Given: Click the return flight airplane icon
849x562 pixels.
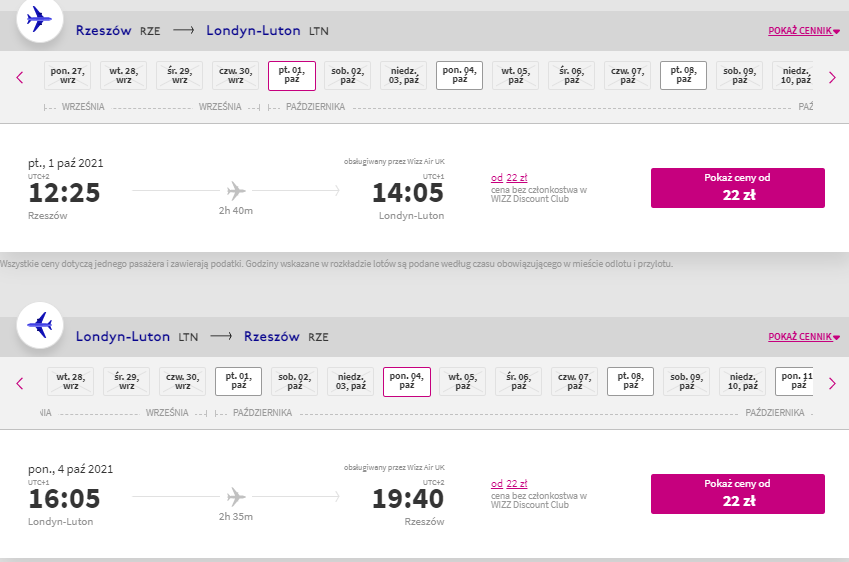Looking at the screenshot, I should coord(40,325).
